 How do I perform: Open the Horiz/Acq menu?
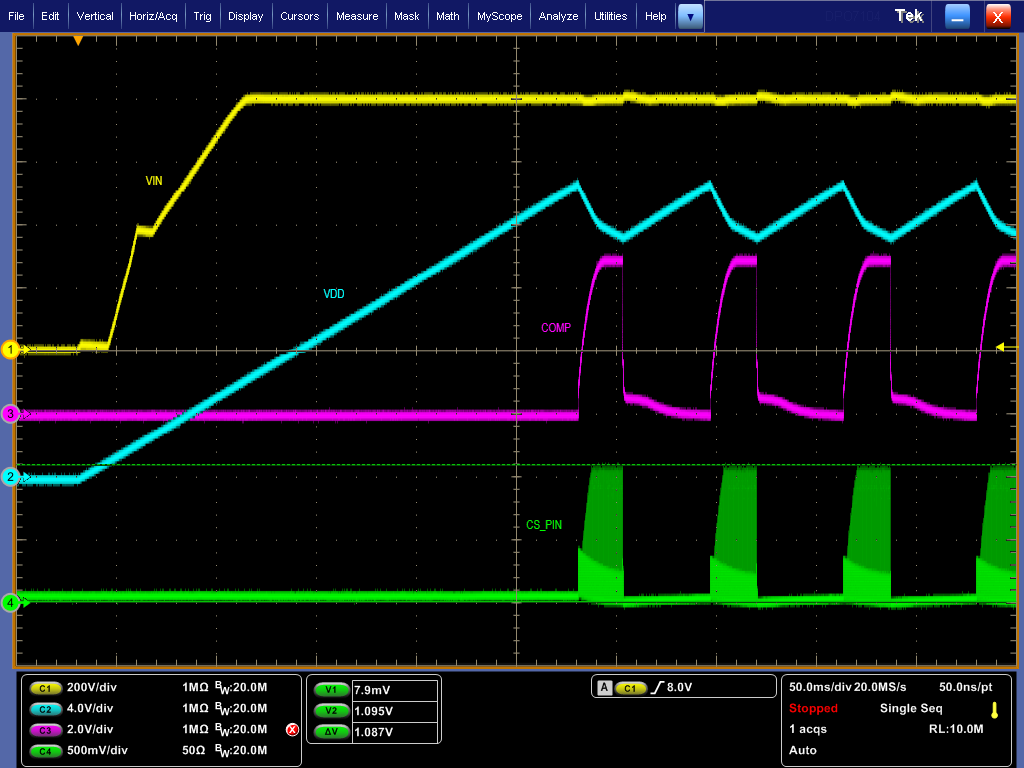click(152, 16)
